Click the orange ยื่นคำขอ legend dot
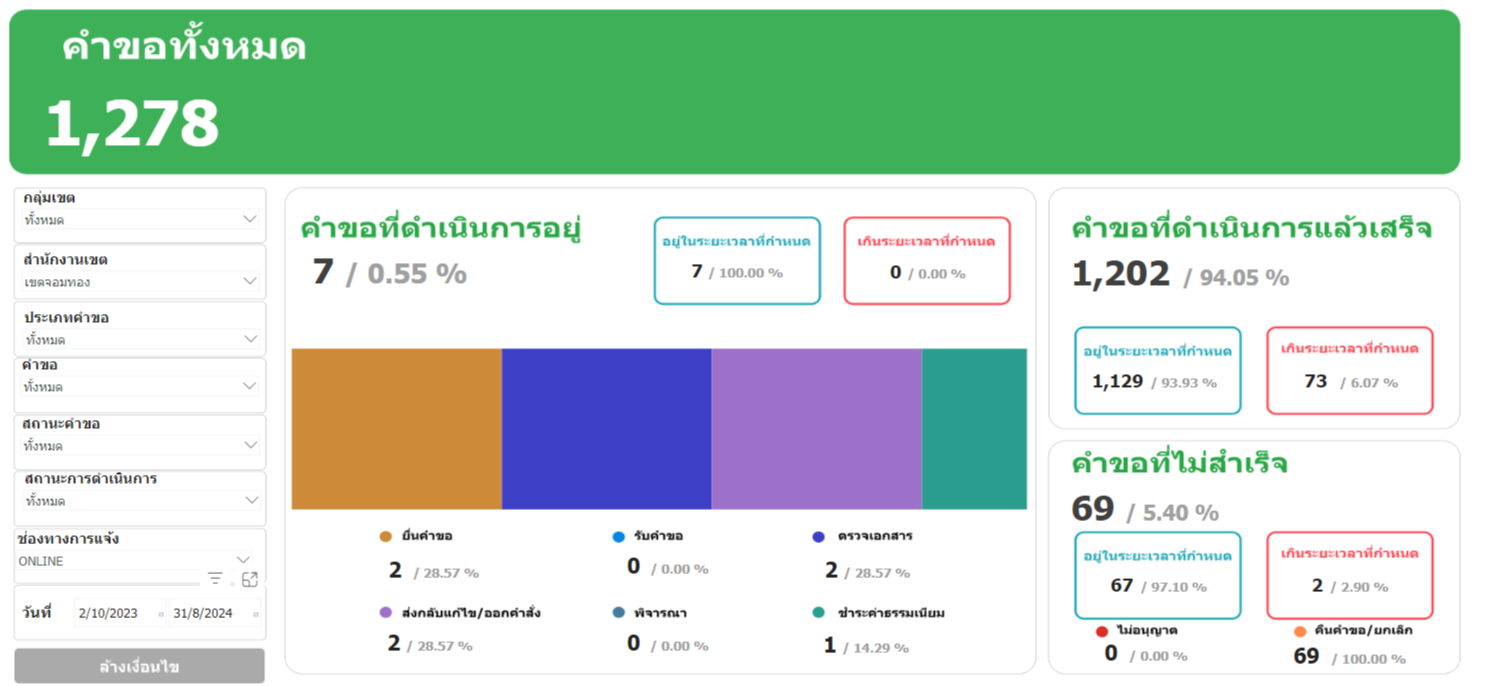1487x686 pixels. pos(386,537)
